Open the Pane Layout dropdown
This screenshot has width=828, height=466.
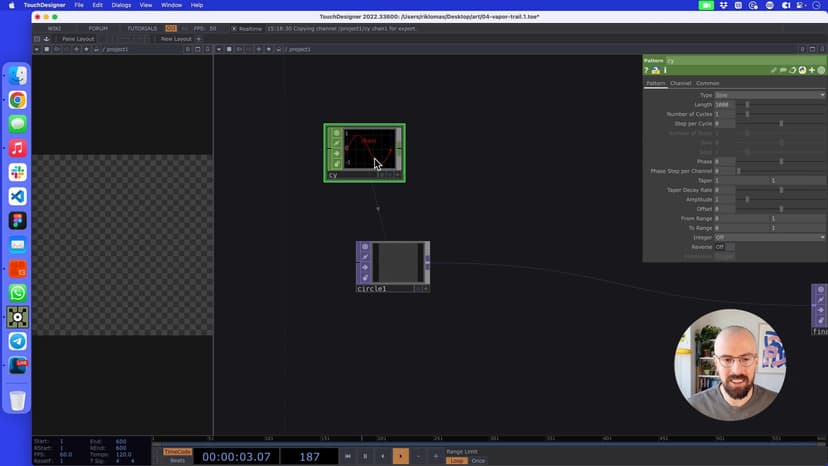78,39
